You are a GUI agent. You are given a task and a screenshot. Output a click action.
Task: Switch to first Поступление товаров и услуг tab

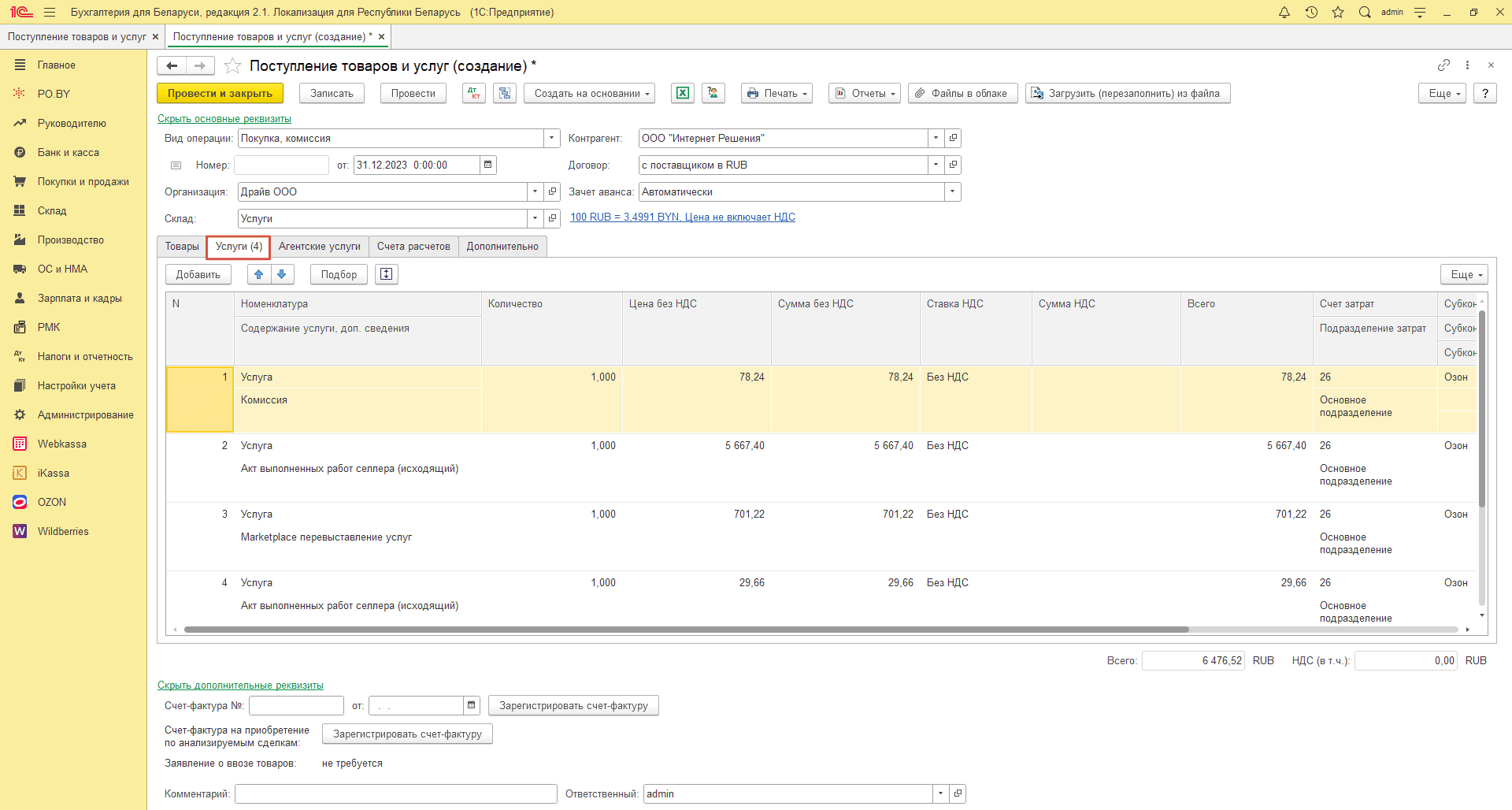tap(77, 37)
